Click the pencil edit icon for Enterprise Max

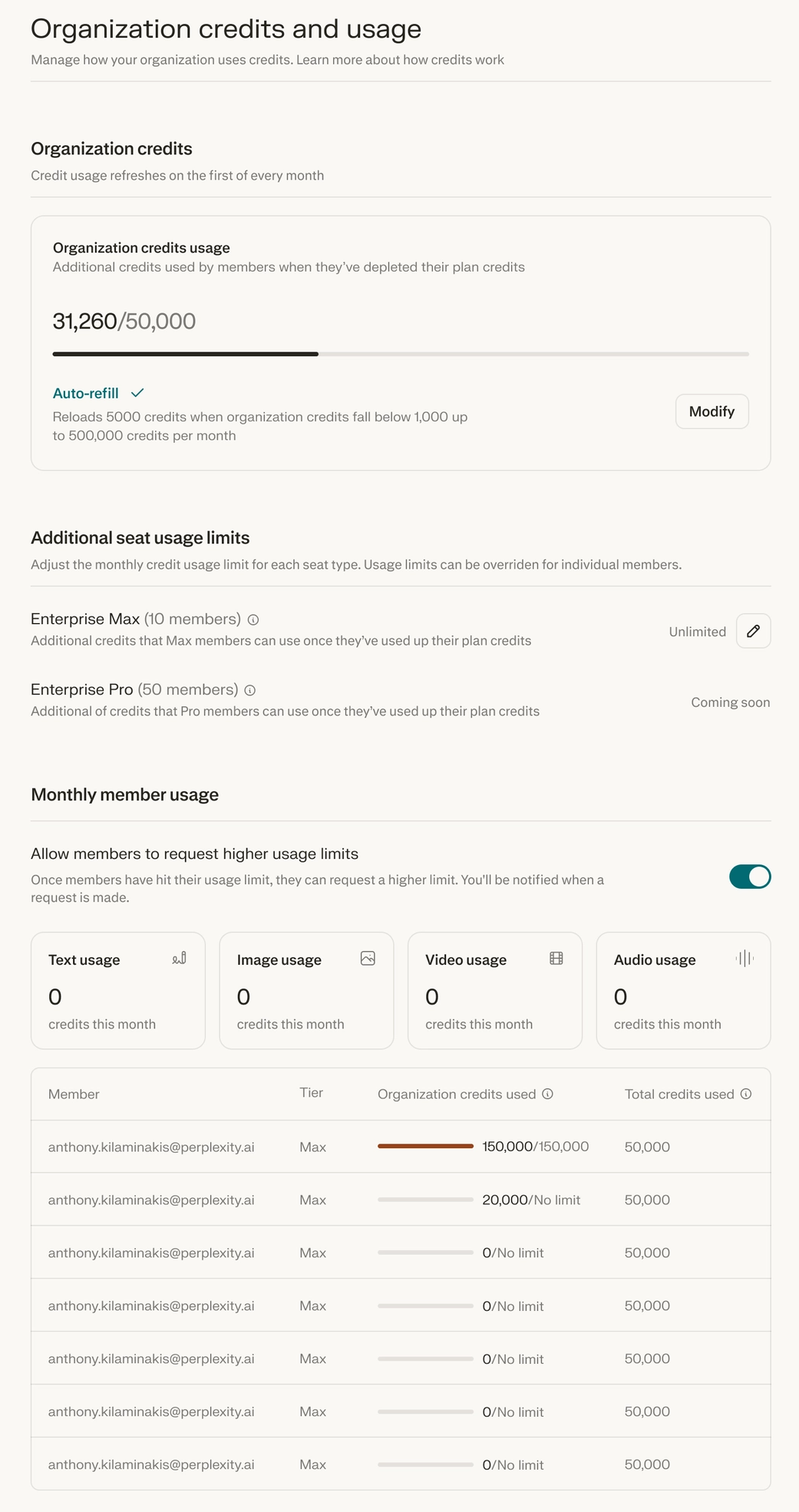pyautogui.click(x=753, y=631)
